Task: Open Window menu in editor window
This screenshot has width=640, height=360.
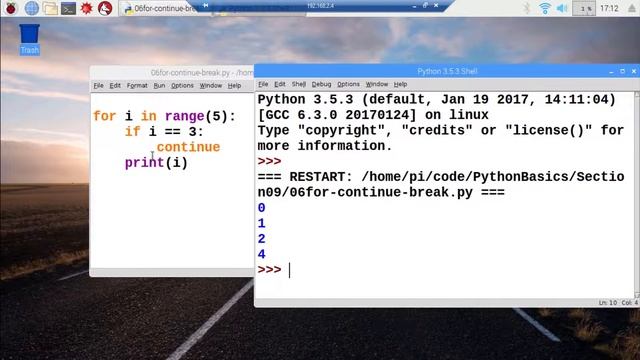Action: click(211, 85)
